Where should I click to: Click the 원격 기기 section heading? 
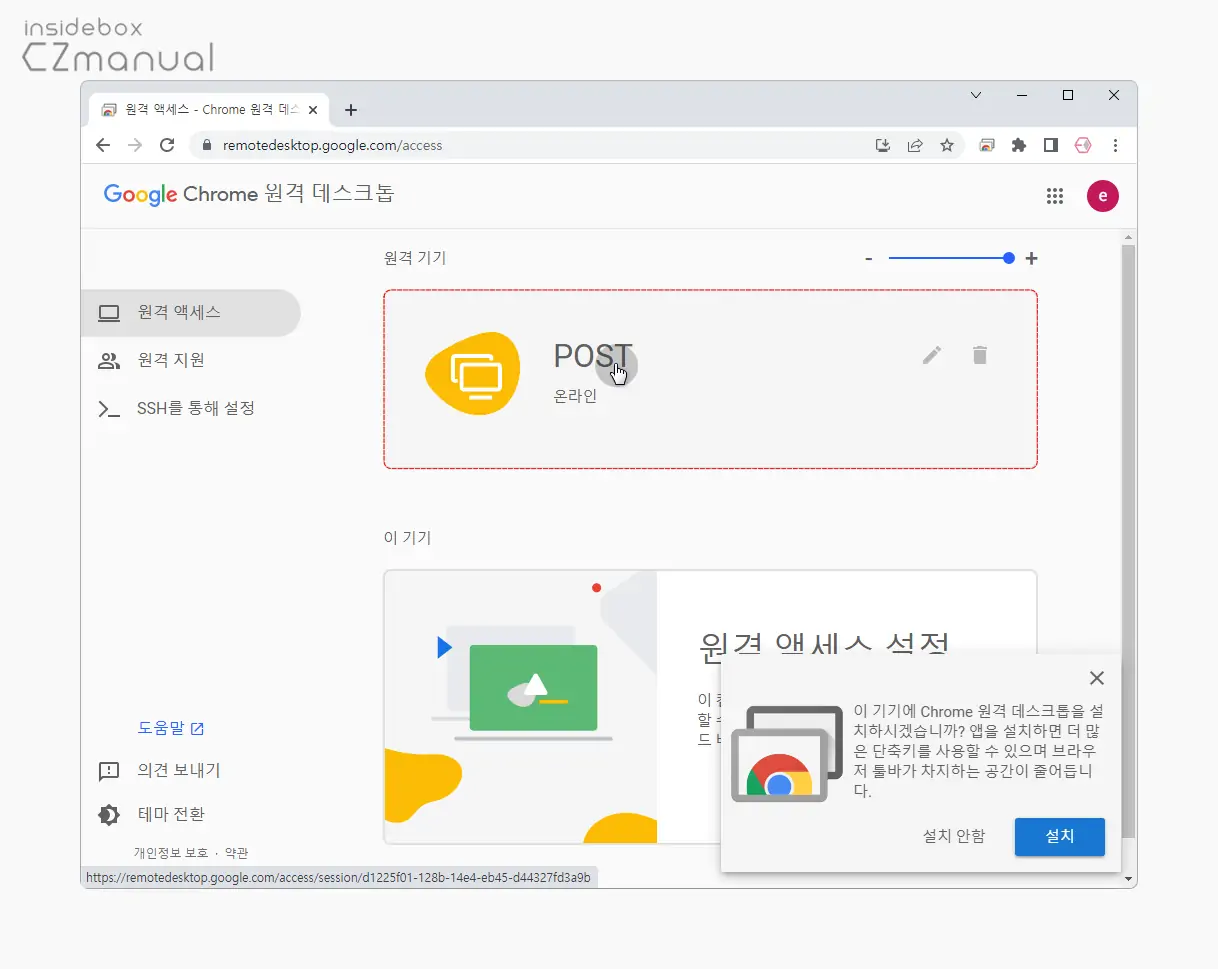pyautogui.click(x=415, y=258)
